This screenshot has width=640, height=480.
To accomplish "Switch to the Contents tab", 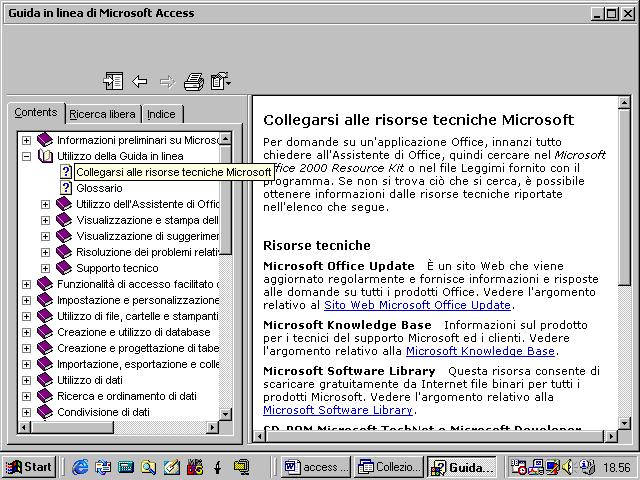I will pyautogui.click(x=36, y=112).
